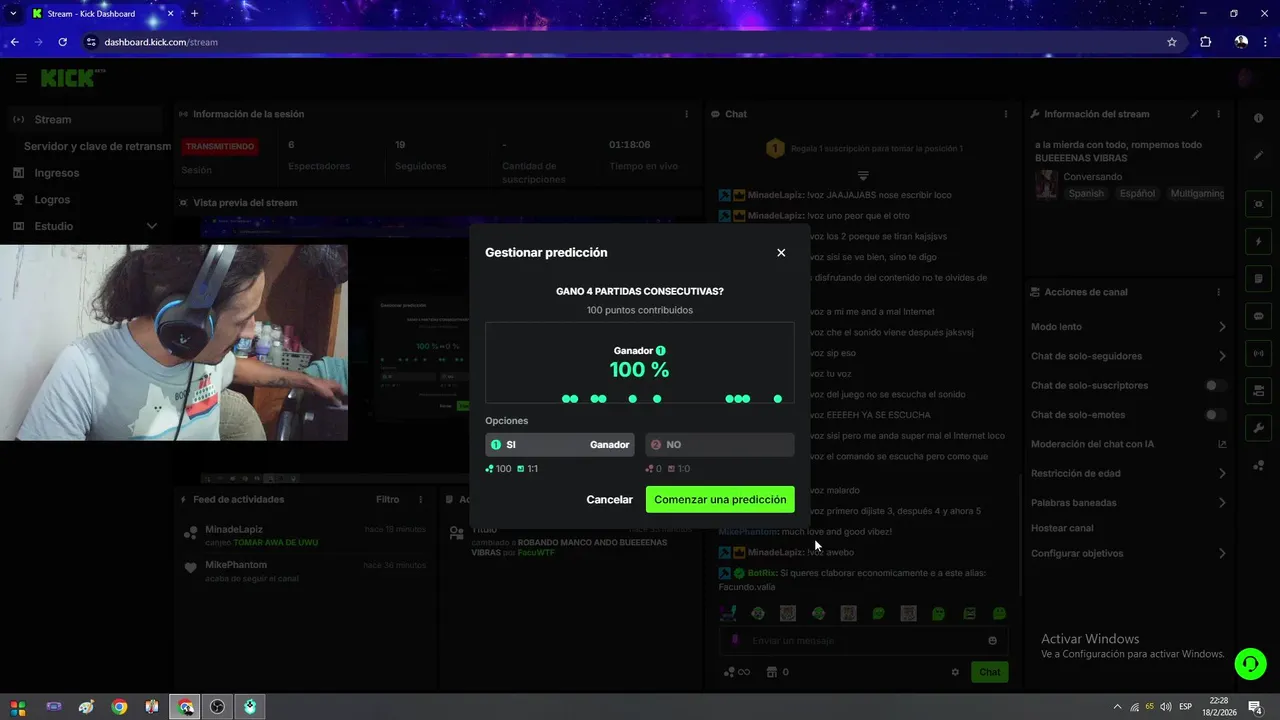1280x720 pixels.
Task: Open the Chrome extensions puzzle icon
Action: coord(1206,42)
